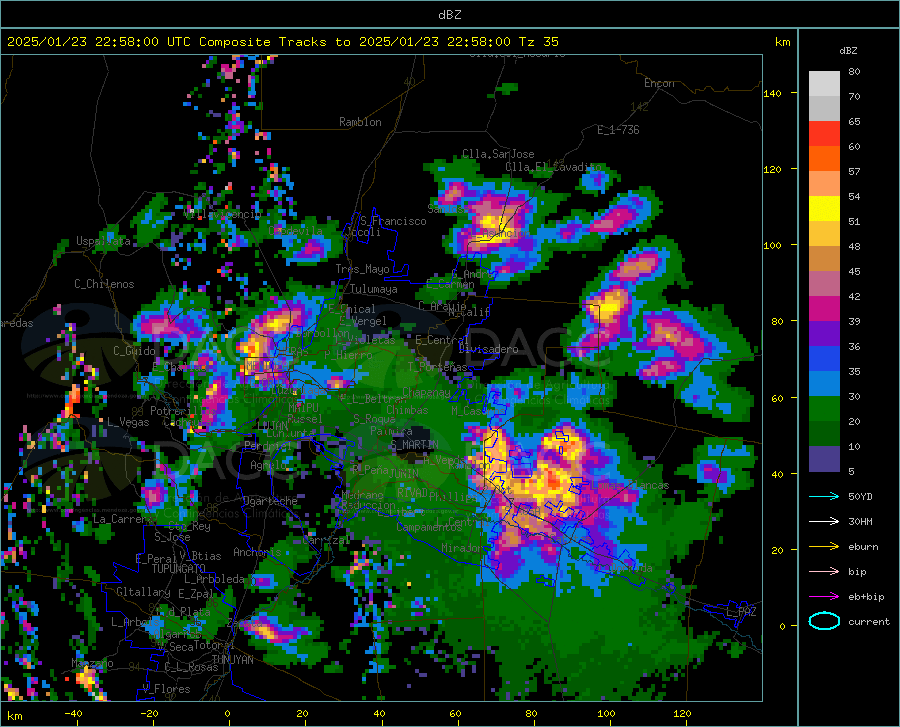Click the 'Mirador' place label
The width and height of the screenshot is (900, 727).
[x=462, y=548]
